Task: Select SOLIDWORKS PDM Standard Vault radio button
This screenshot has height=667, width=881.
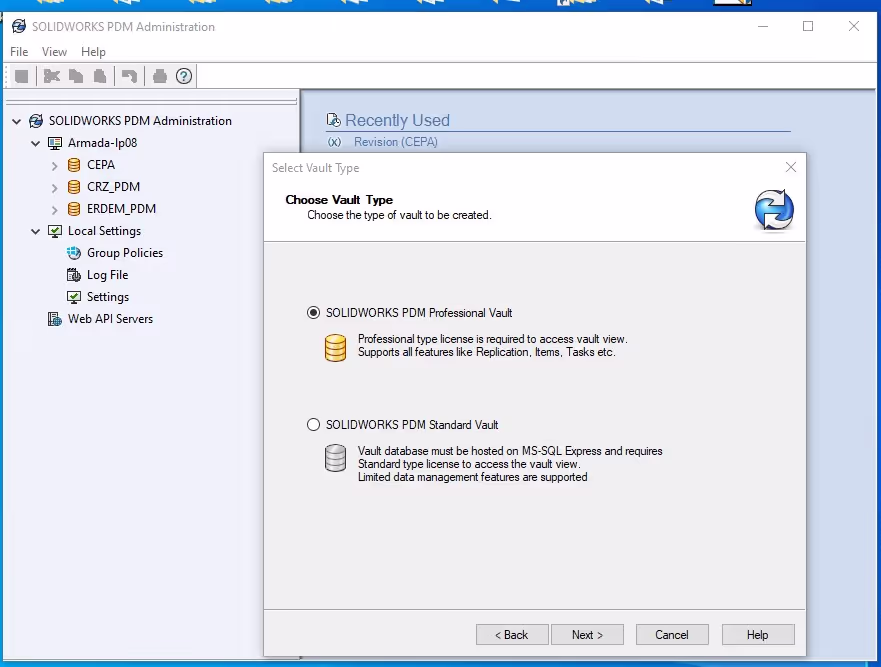Action: tap(314, 424)
